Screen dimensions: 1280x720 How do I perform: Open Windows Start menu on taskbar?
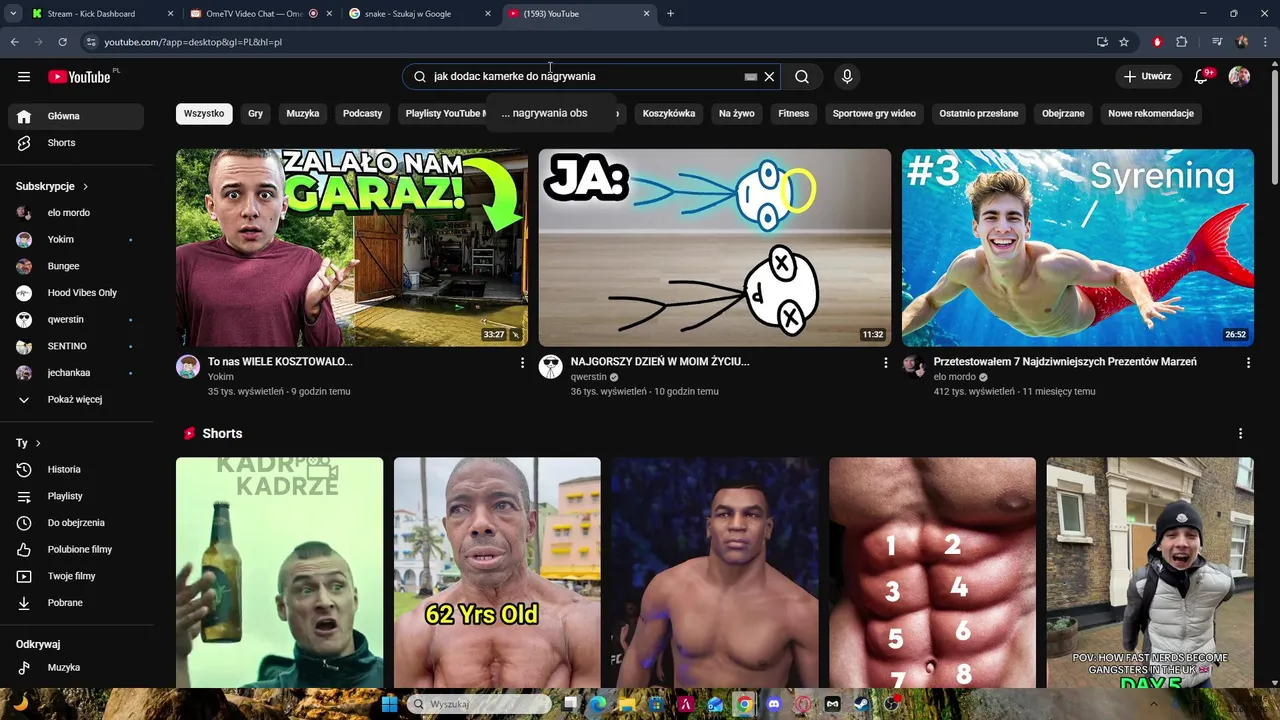[389, 704]
